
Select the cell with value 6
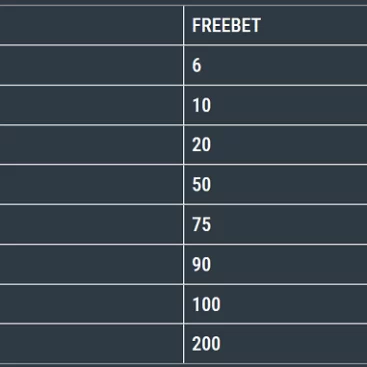click(x=275, y=65)
